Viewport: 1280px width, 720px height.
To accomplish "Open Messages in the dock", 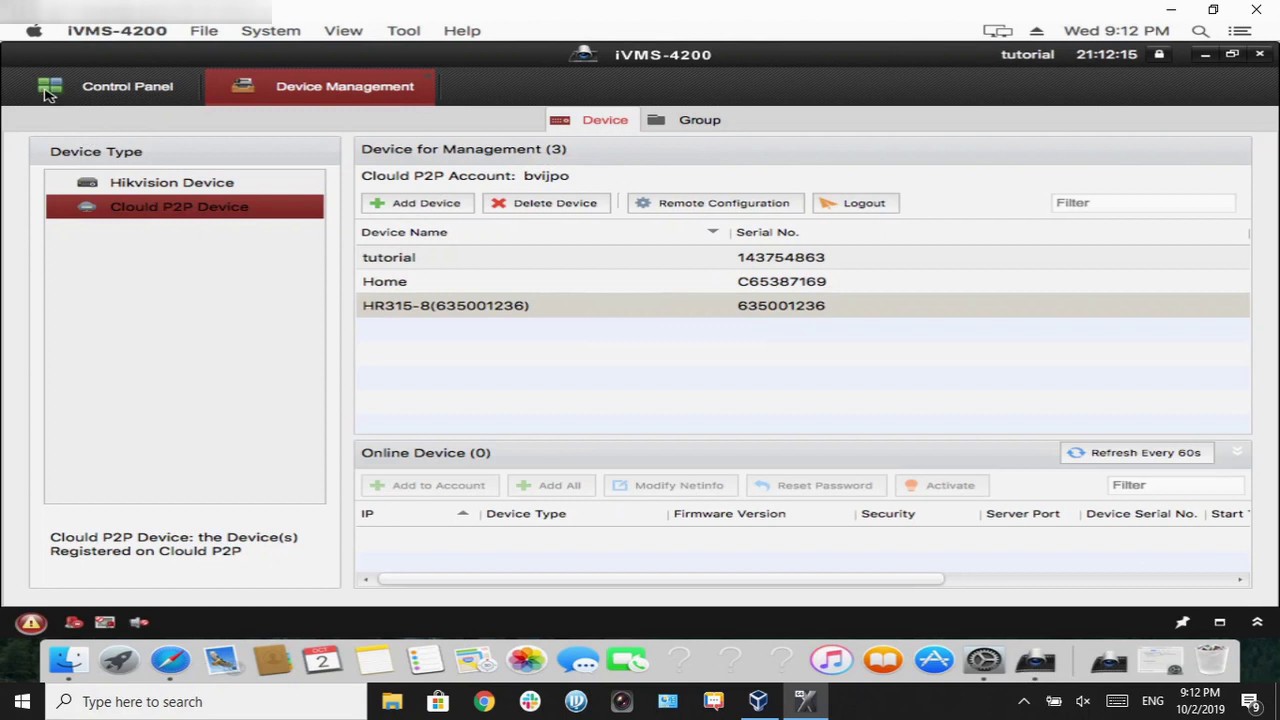I will pyautogui.click(x=577, y=661).
